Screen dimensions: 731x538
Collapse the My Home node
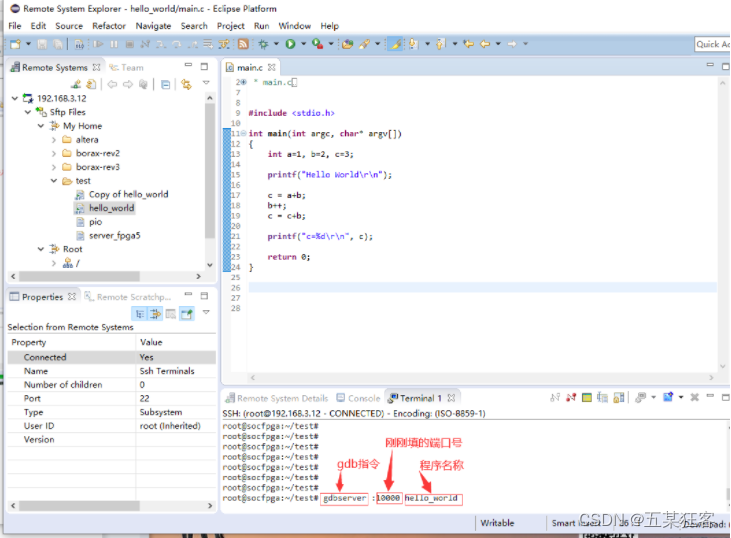click(41, 126)
